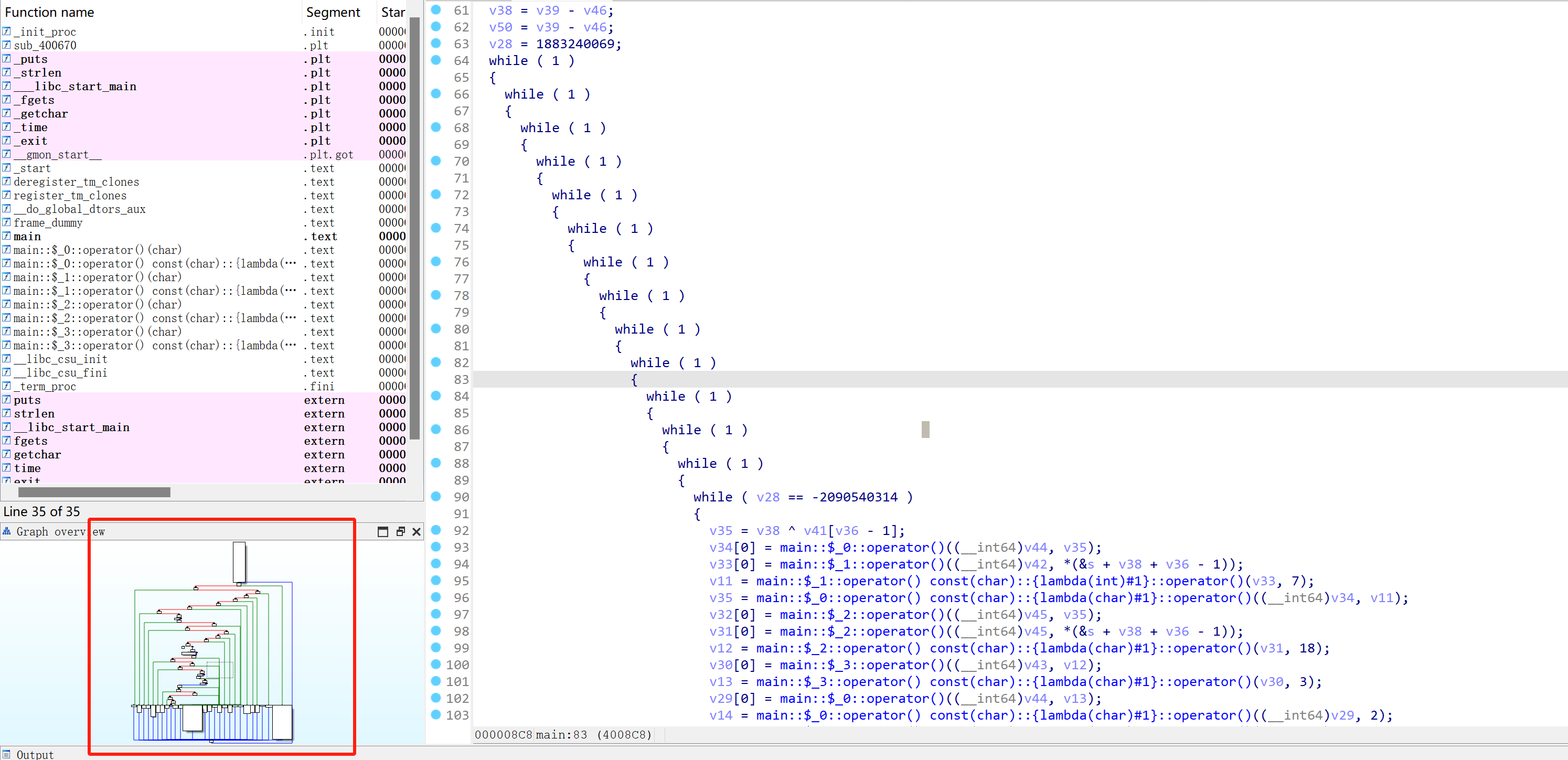Select the Output tab

point(35,754)
